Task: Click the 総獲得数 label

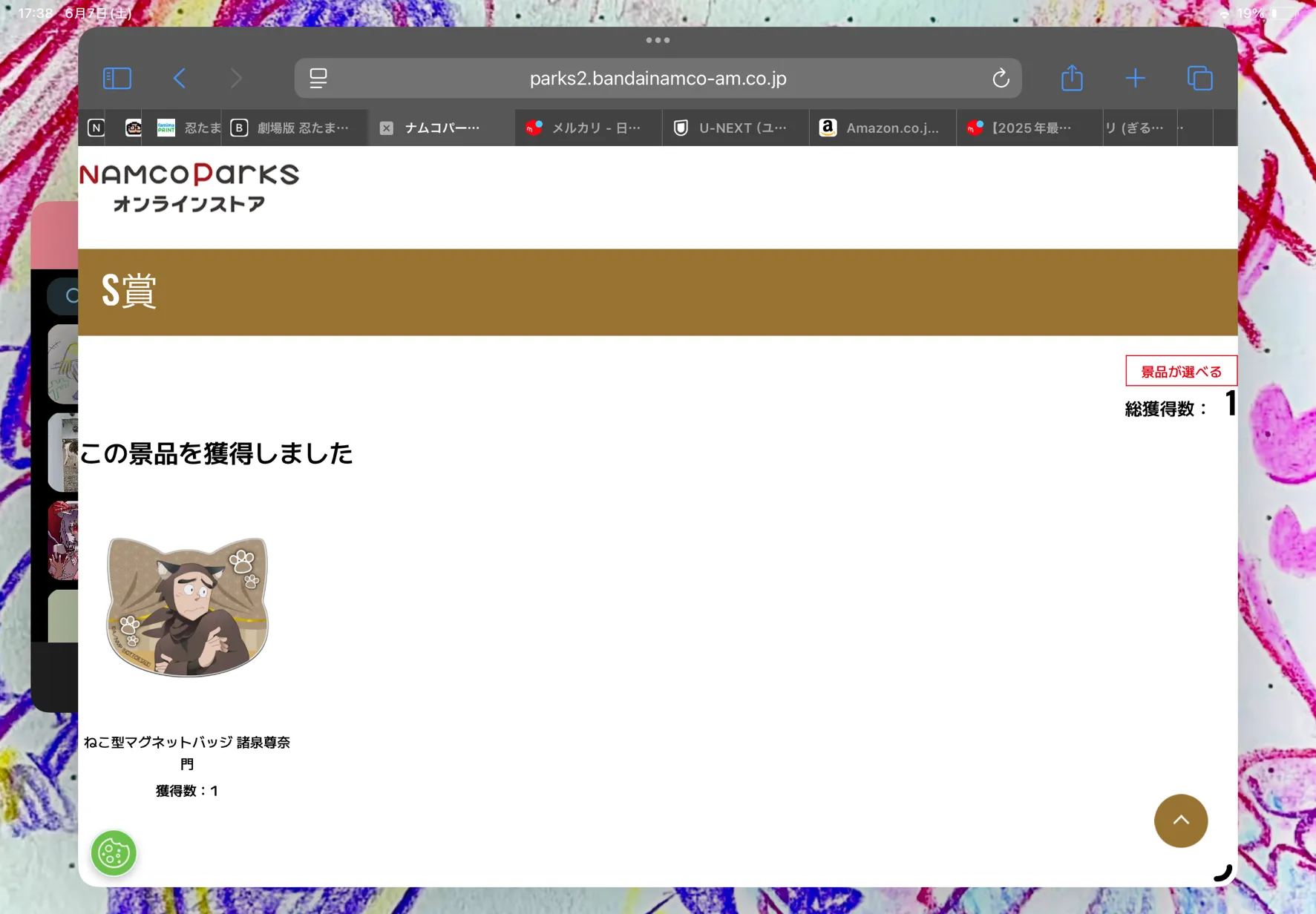Action: (x=1166, y=409)
